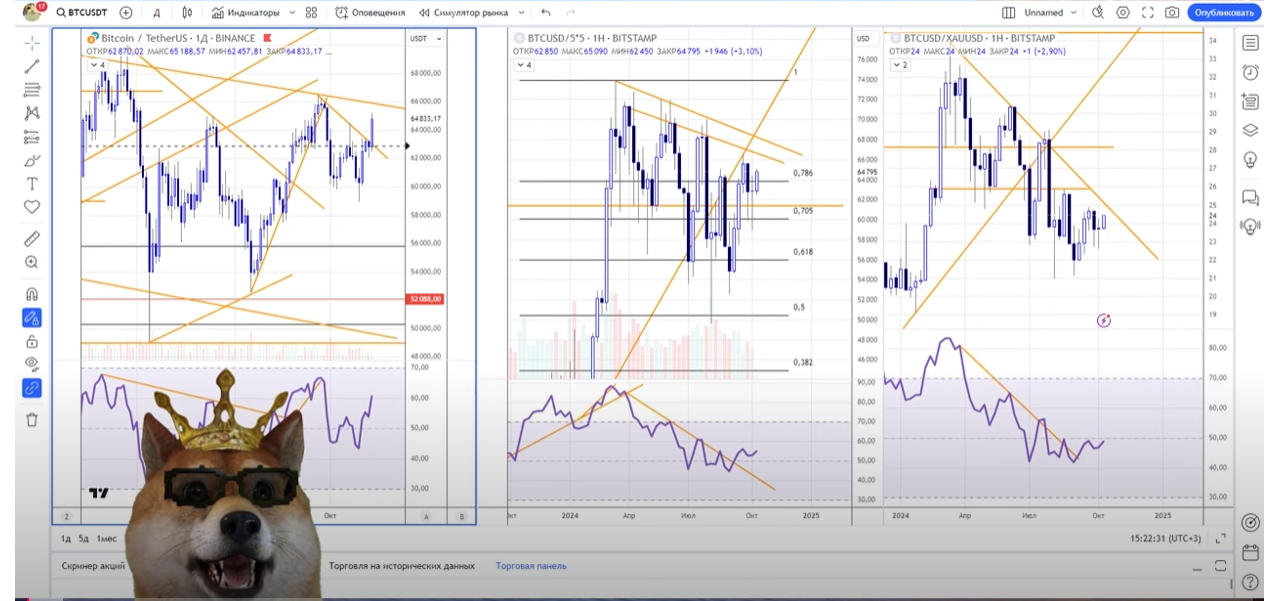Open the ideas stream broadcast icon

point(1250,226)
